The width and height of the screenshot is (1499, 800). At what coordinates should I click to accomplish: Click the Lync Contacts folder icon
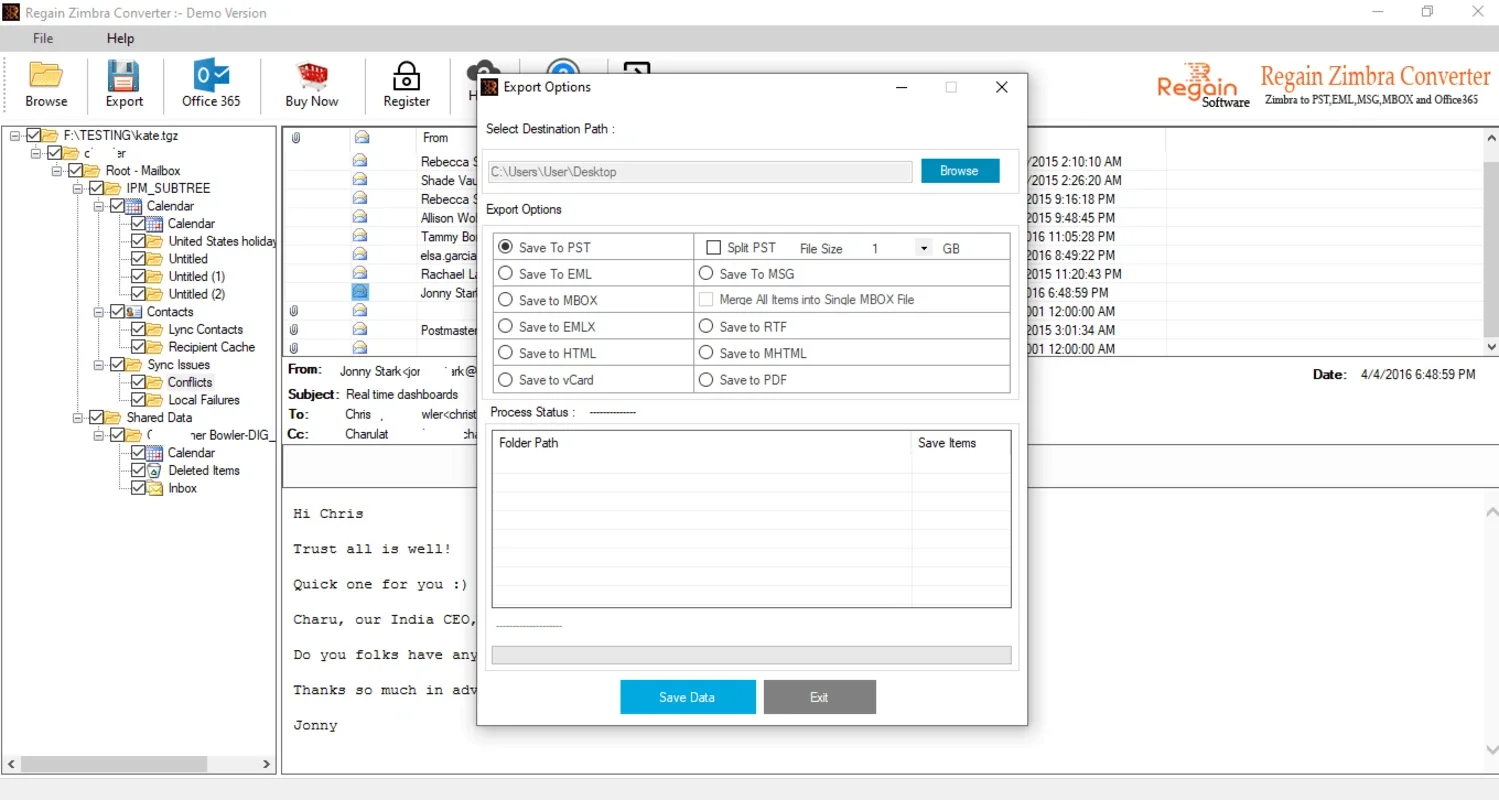coord(155,330)
